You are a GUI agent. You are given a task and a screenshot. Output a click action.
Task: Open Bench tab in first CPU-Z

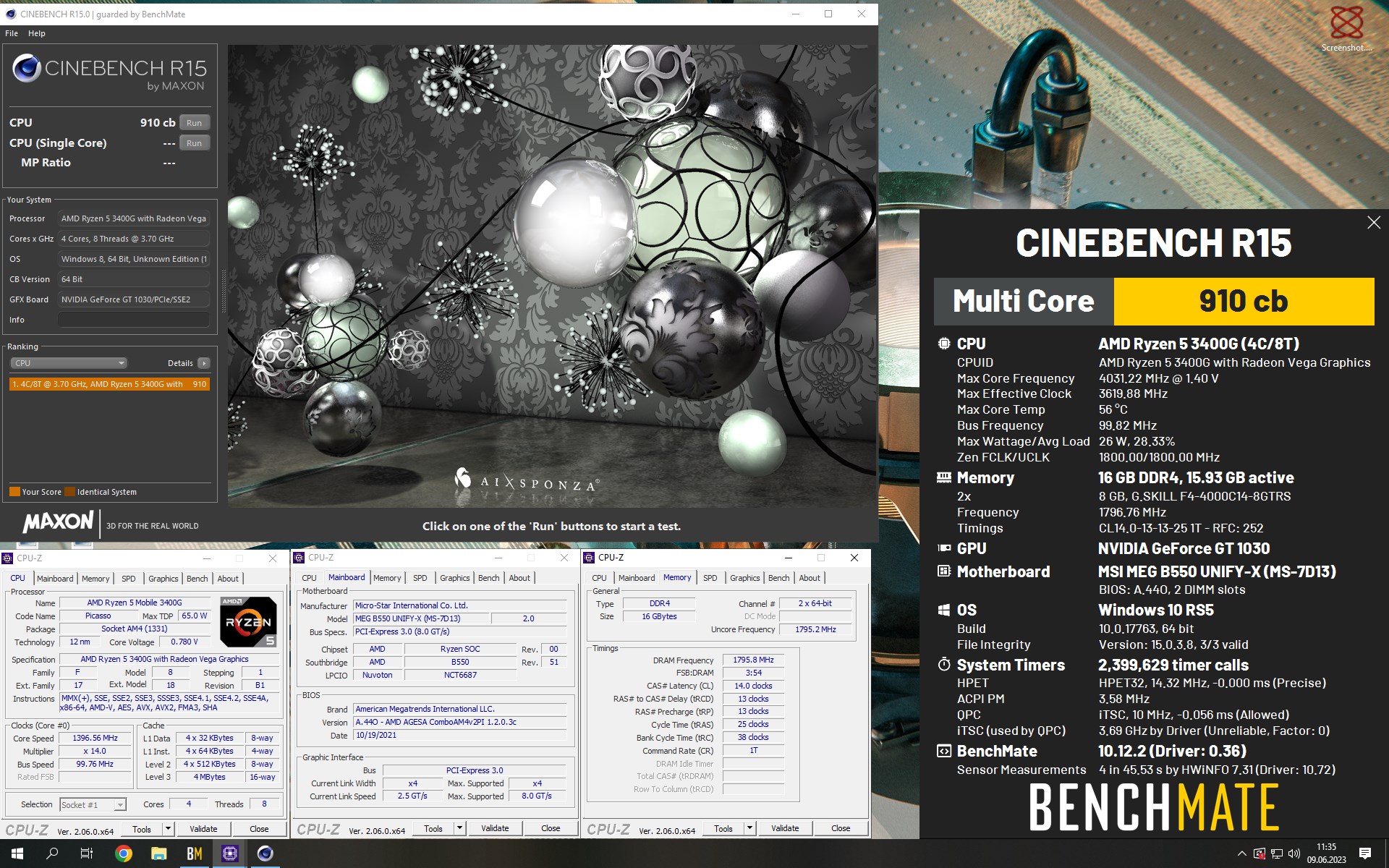(x=197, y=579)
